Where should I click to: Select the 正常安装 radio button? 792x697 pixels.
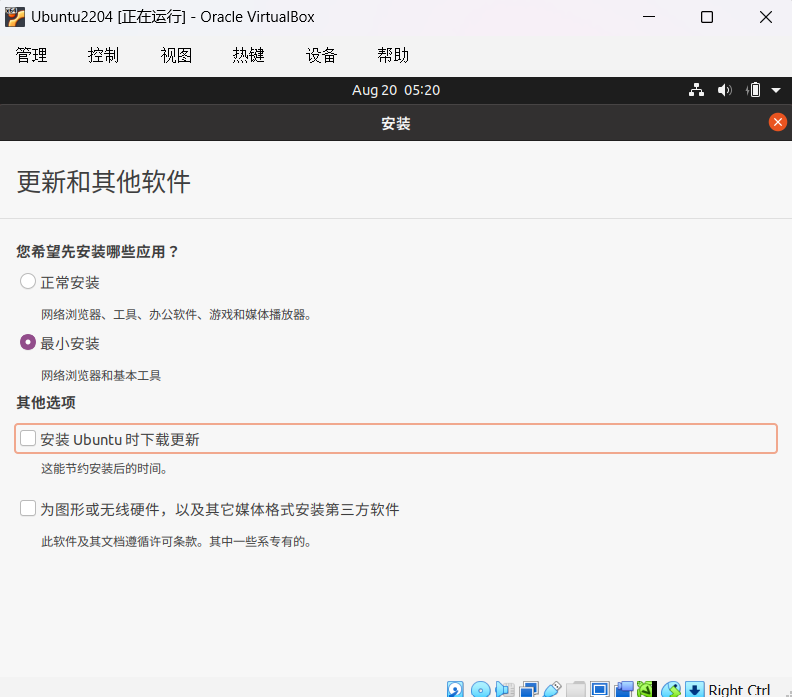[28, 281]
